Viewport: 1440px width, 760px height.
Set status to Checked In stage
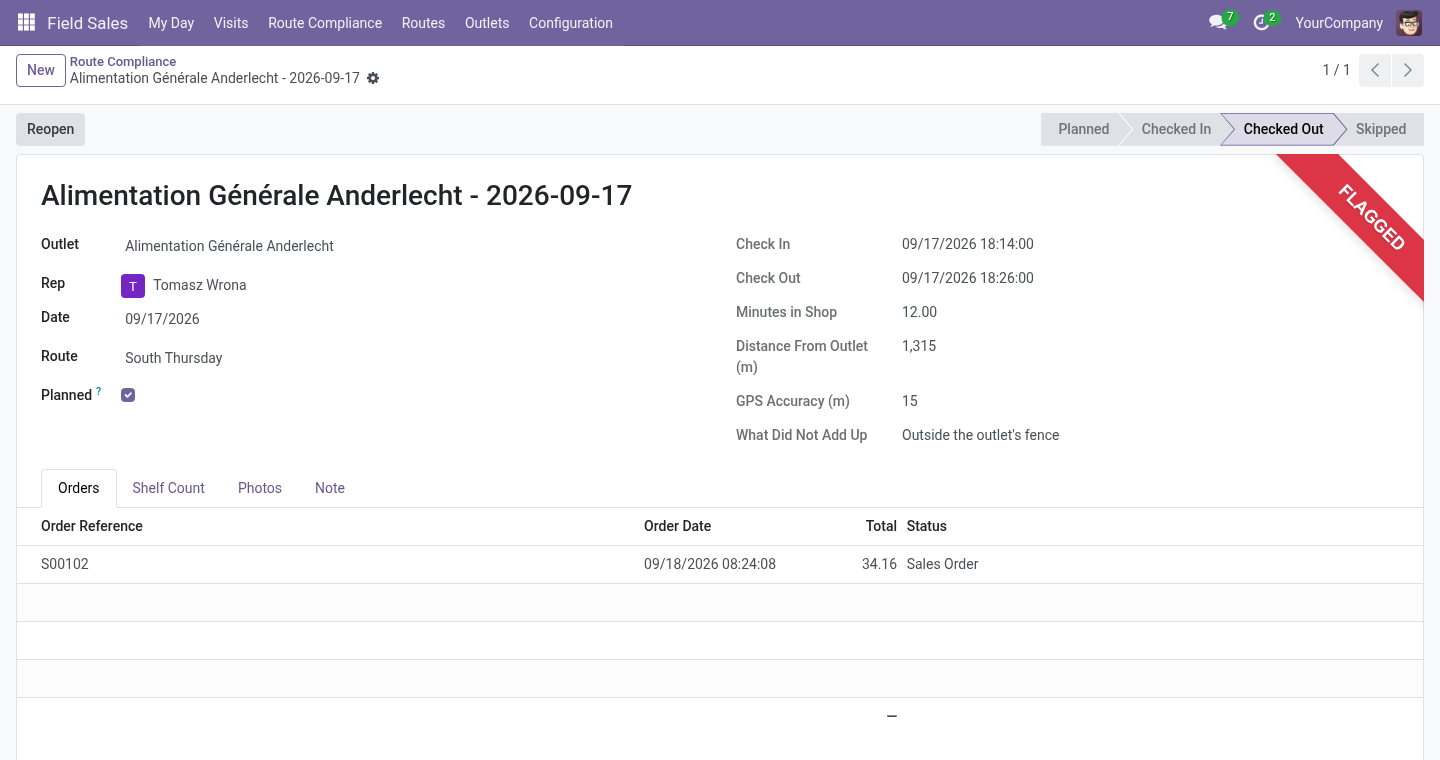click(1176, 129)
